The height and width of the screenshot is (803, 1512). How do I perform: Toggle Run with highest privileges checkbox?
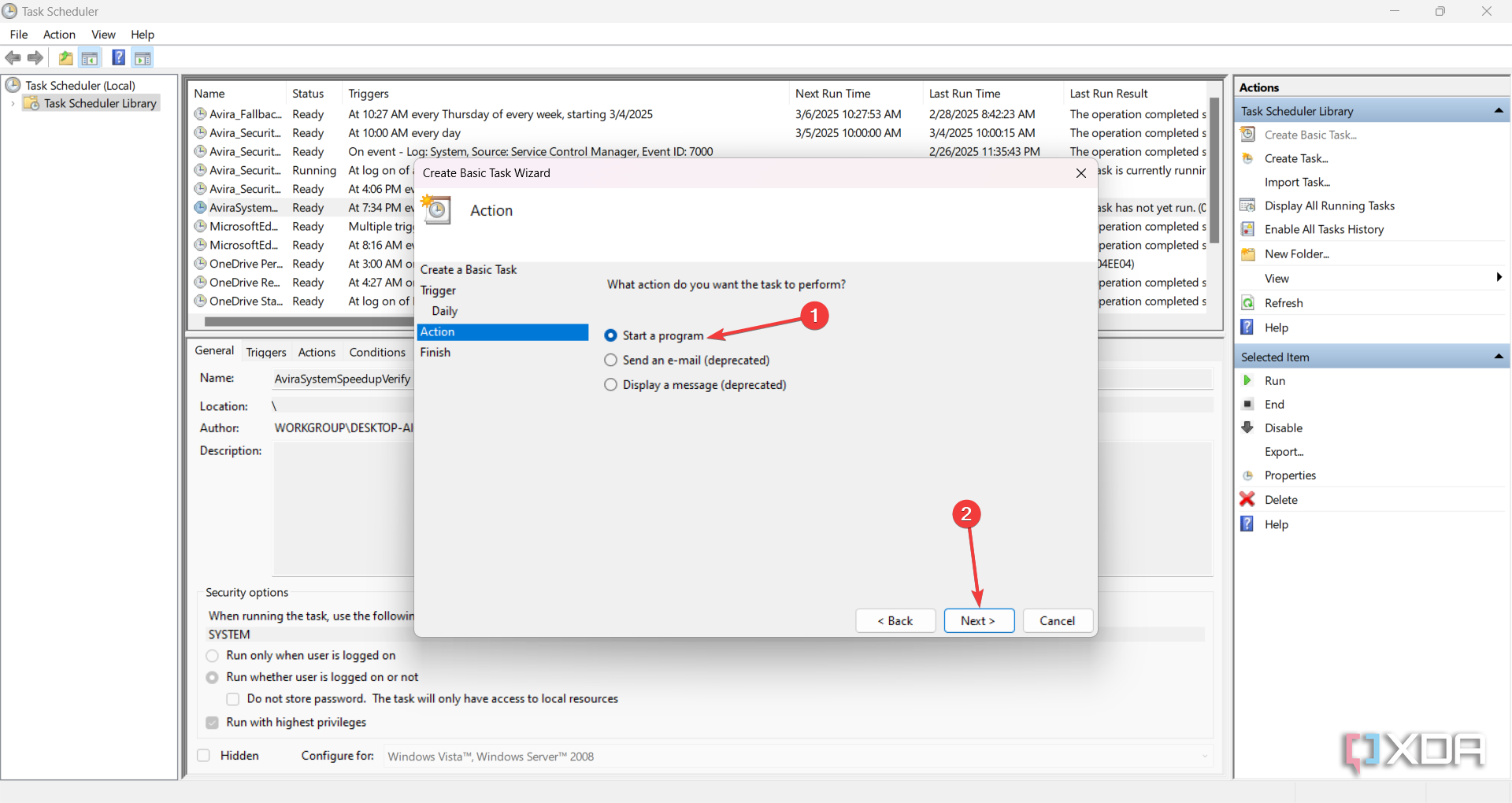pyautogui.click(x=213, y=723)
